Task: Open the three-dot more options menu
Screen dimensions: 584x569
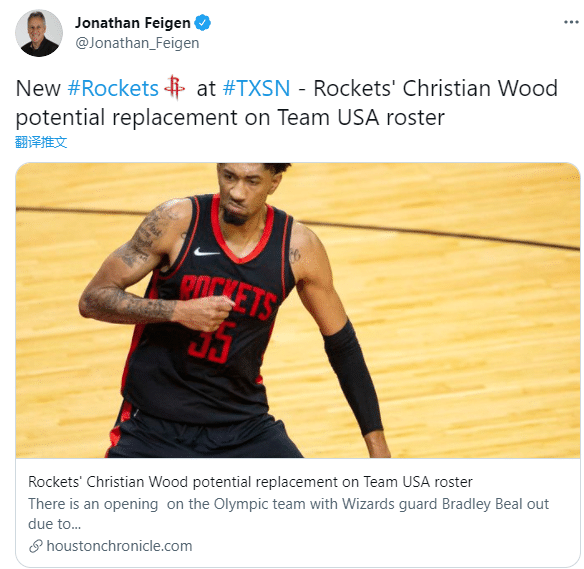Action: pyautogui.click(x=571, y=22)
